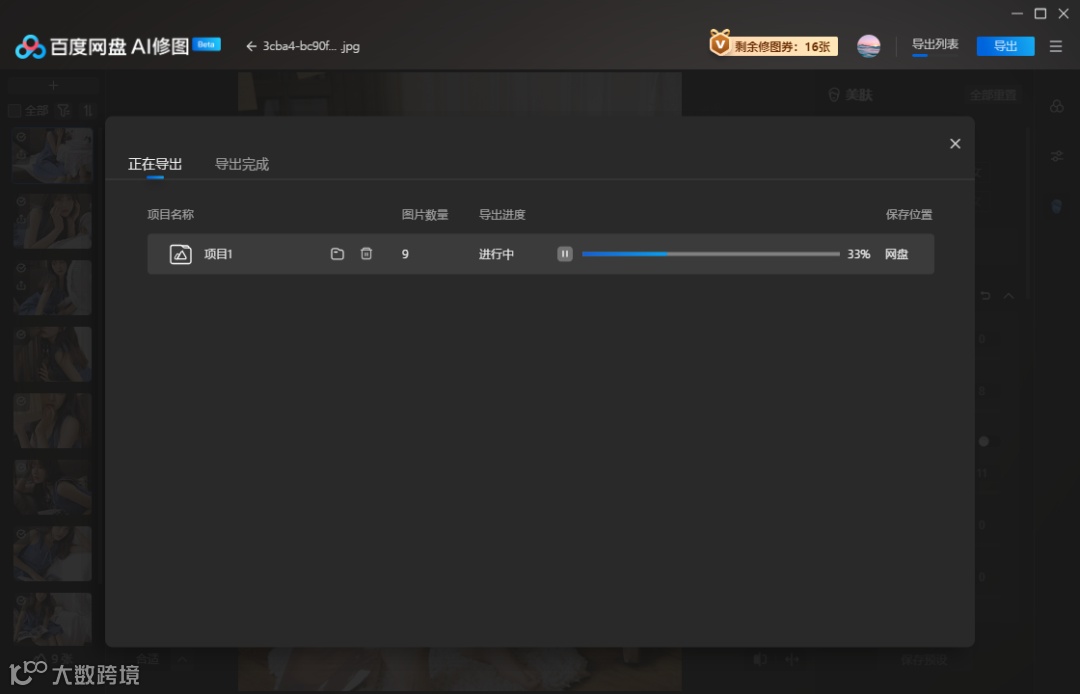Toggle the 全部 select-all checkbox
This screenshot has height=694, width=1080.
point(14,110)
